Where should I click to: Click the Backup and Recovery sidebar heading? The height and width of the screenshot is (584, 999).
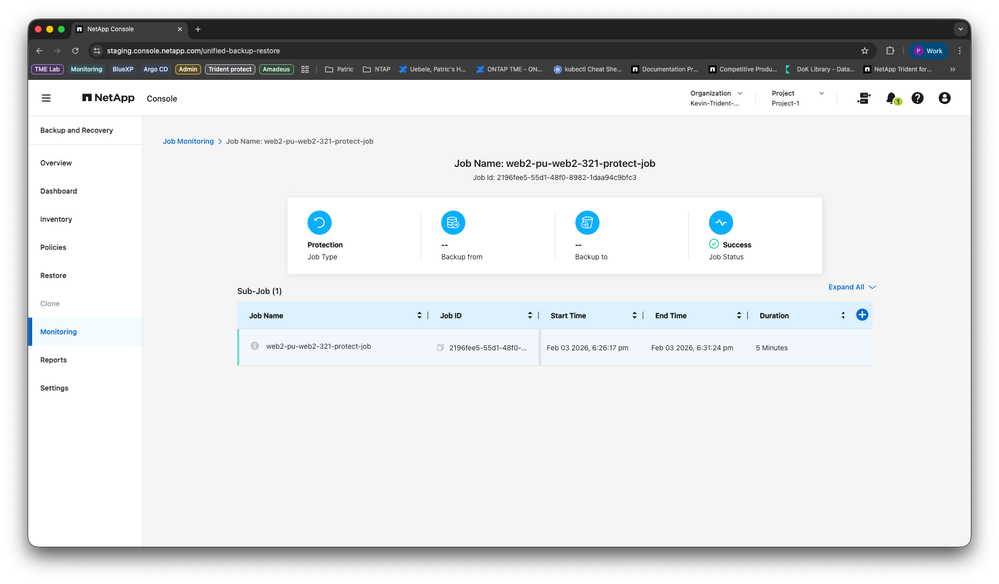(x=76, y=131)
